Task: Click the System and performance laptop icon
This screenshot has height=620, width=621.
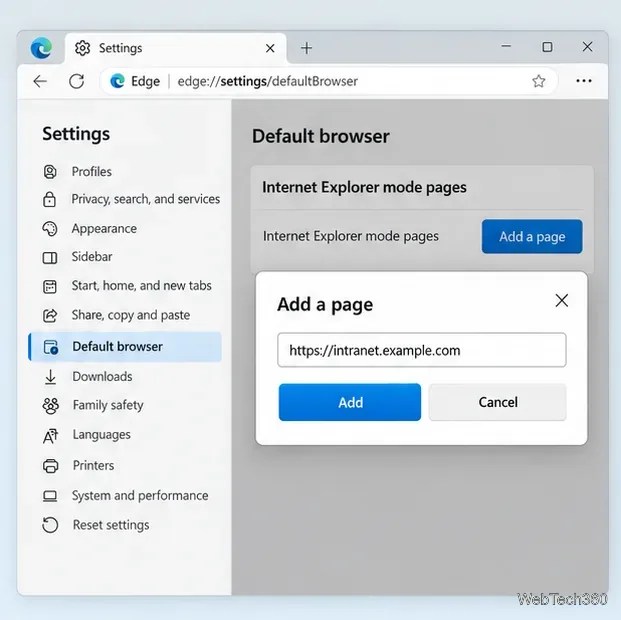Action: [x=50, y=496]
